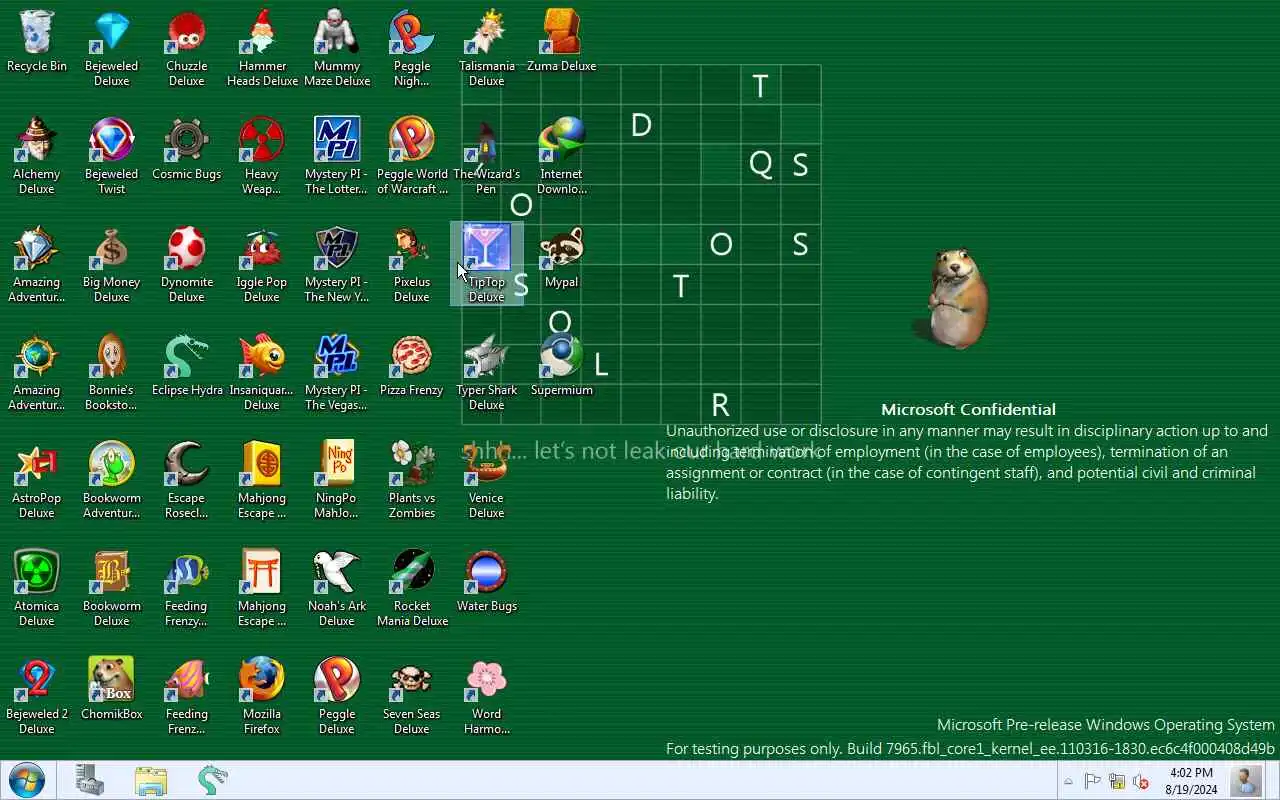The width and height of the screenshot is (1280, 800).
Task: Open the Insaniquarium Deluxe fish icon
Action: (x=262, y=372)
